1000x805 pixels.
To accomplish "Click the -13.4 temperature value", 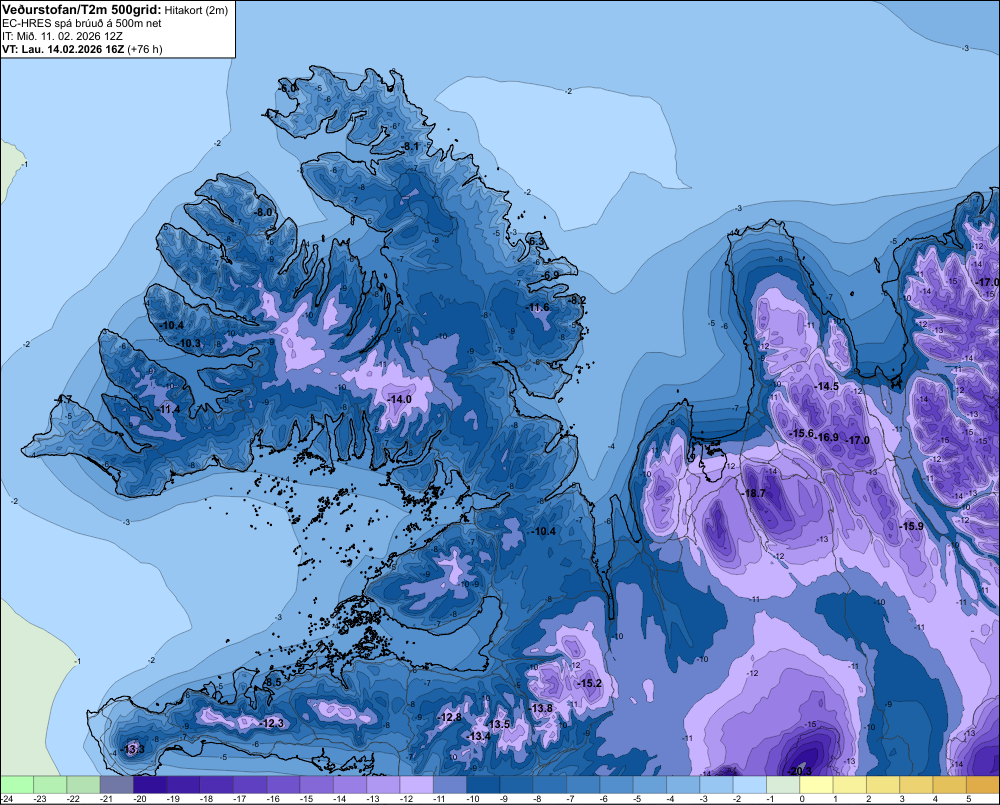I will coord(478,736).
